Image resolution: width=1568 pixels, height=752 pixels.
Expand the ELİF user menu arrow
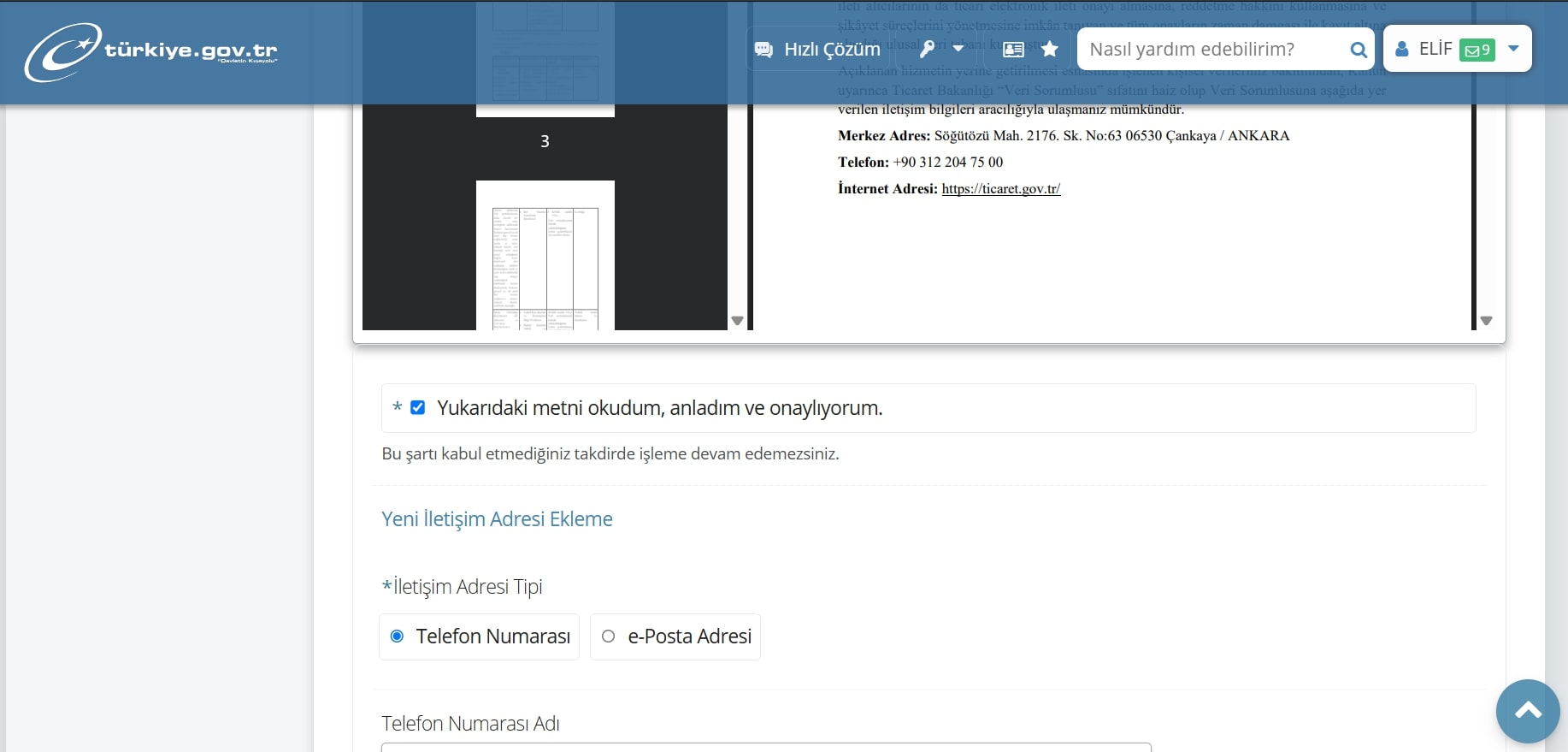point(1513,49)
